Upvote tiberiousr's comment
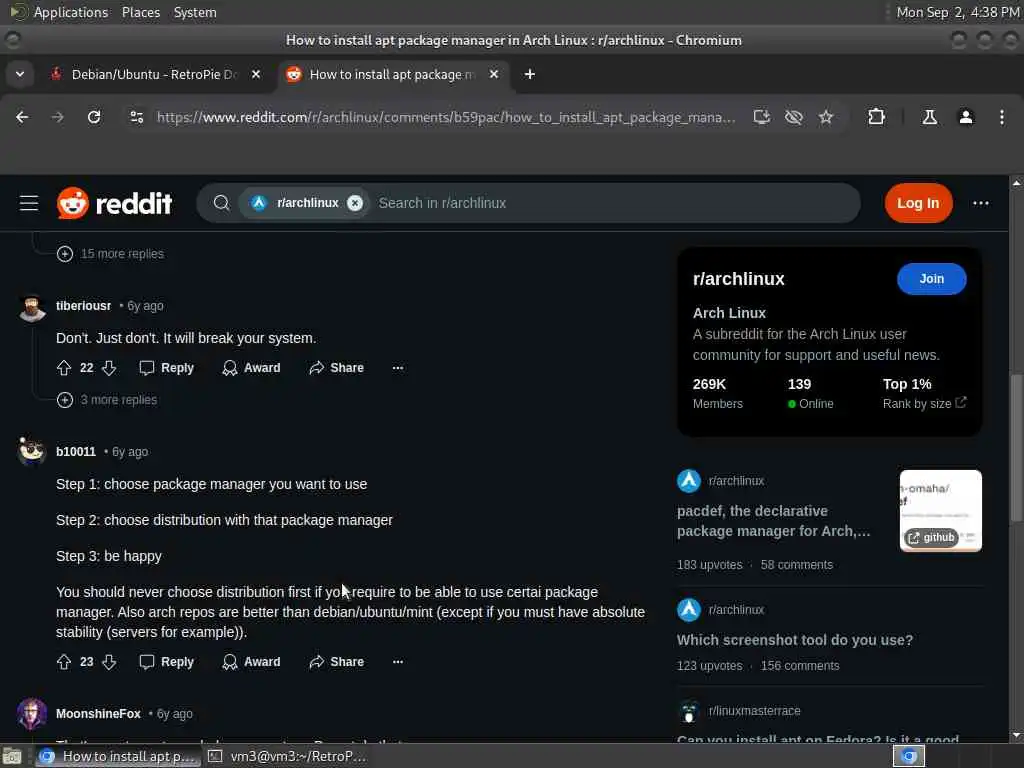 64,368
